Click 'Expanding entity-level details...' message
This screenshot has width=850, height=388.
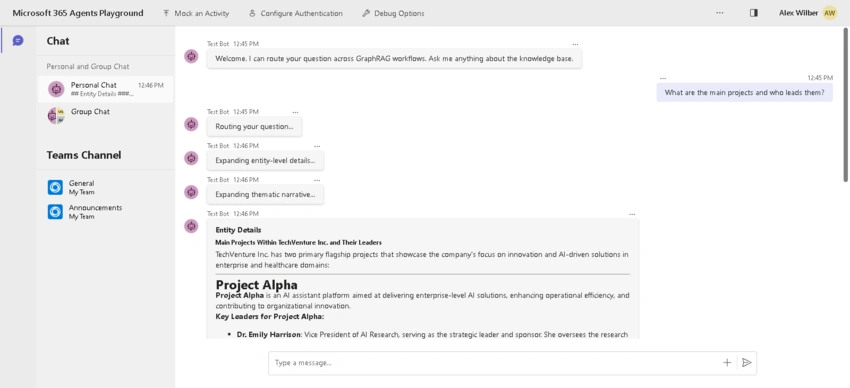pyautogui.click(x=265, y=160)
